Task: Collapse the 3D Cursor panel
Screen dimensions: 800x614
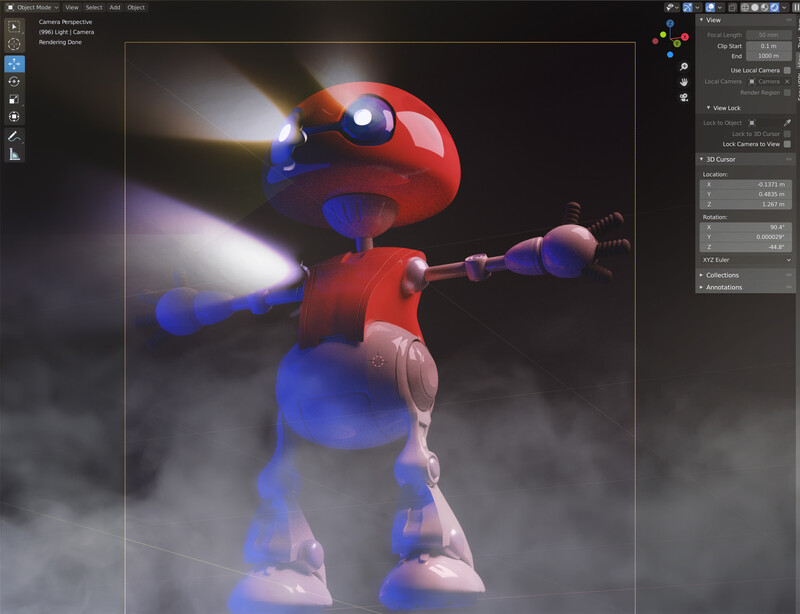Action: click(x=702, y=159)
